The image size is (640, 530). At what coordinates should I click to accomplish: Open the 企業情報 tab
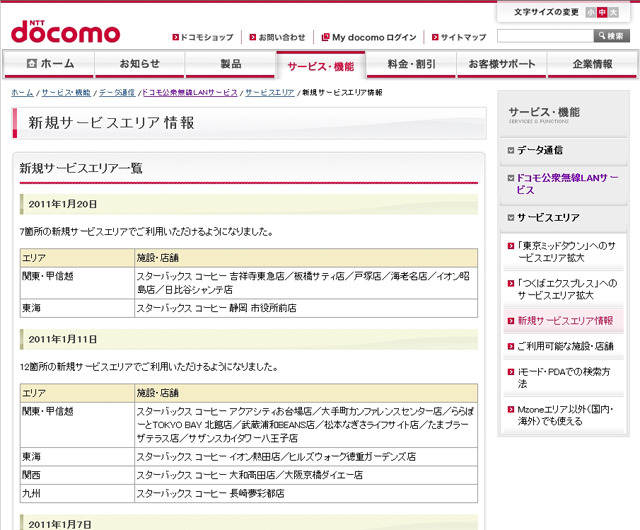pyautogui.click(x=592, y=64)
